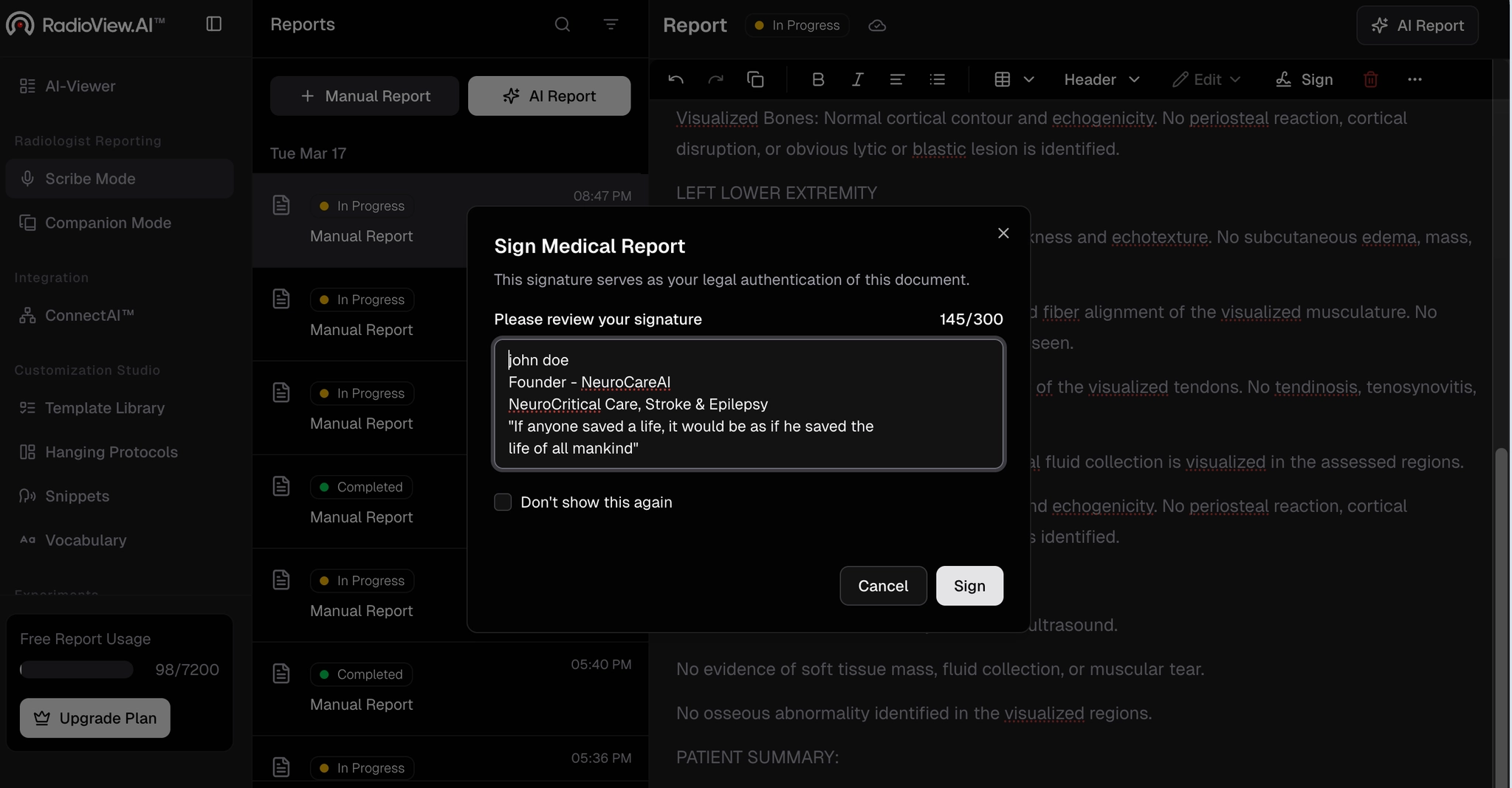Screen dimensions: 1512x788
Task: Redo edit in report toolbar
Action: [x=715, y=80]
